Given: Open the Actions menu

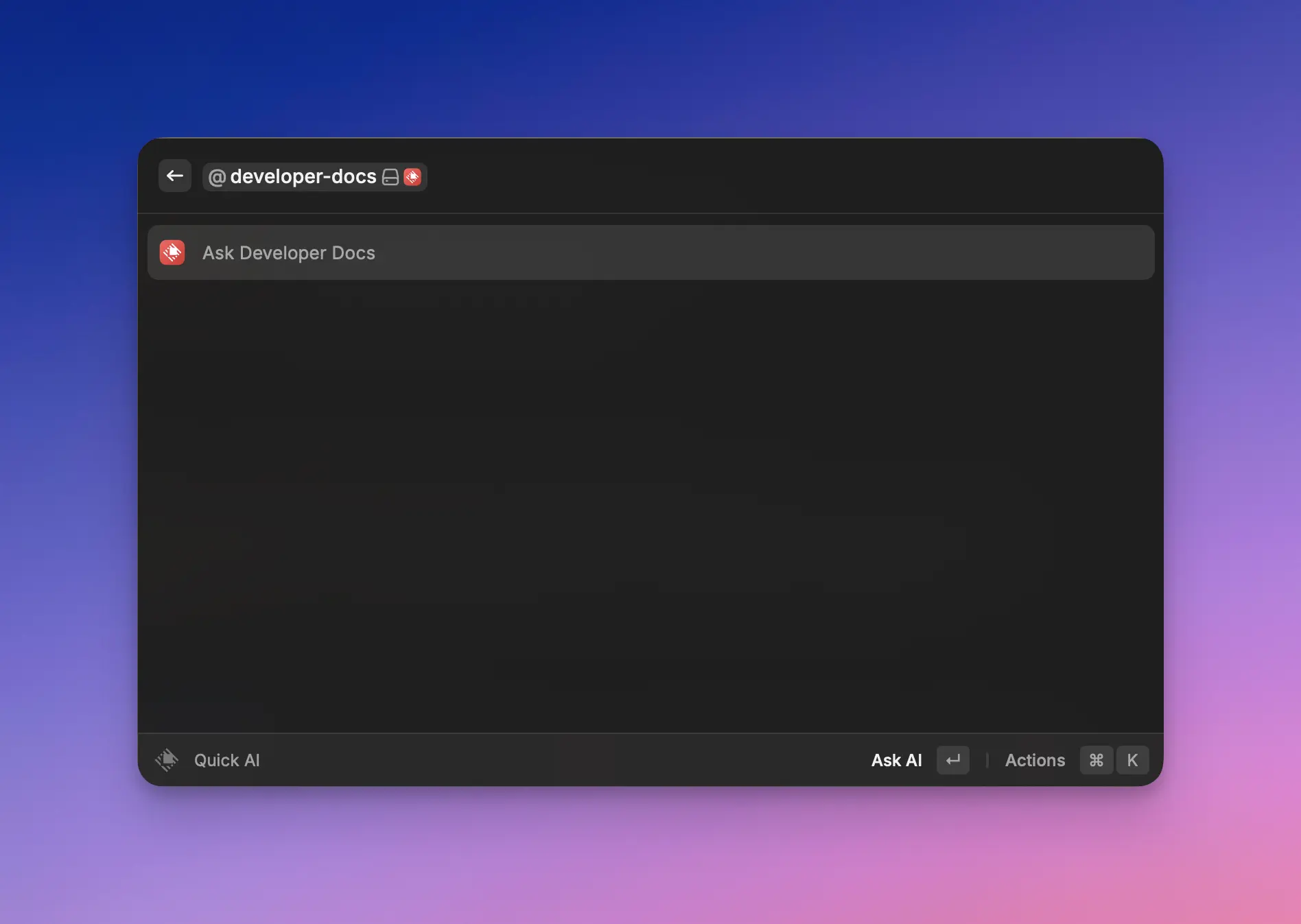Looking at the screenshot, I should (1035, 760).
